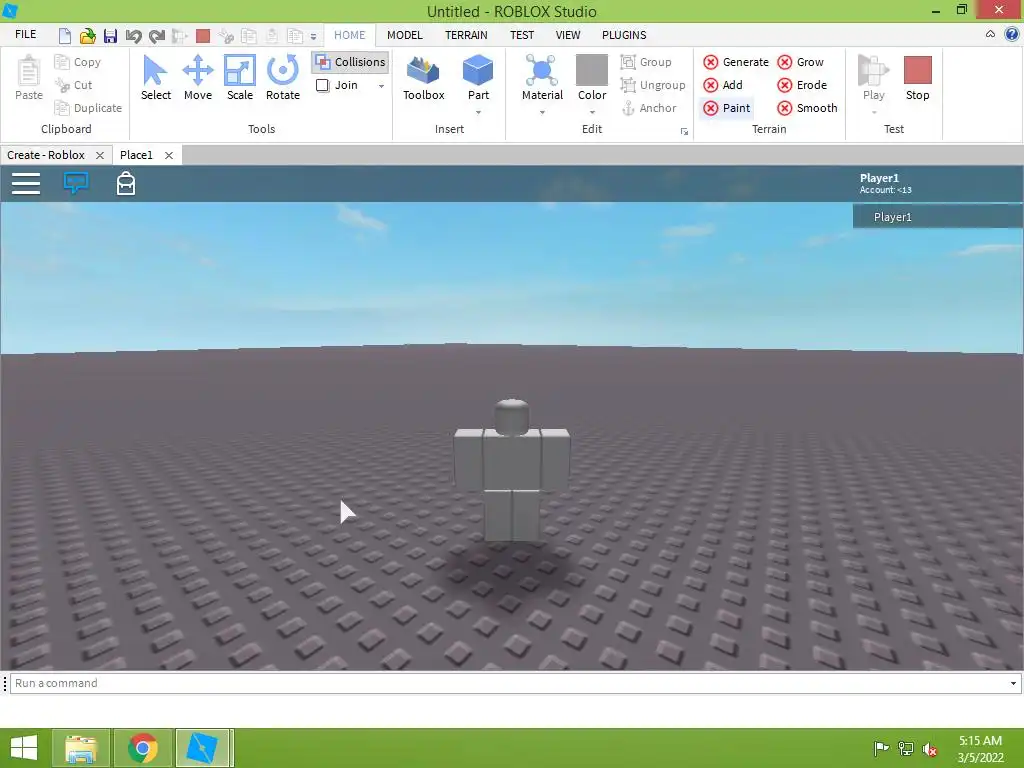Click the blue Help question mark icon

1012,34
